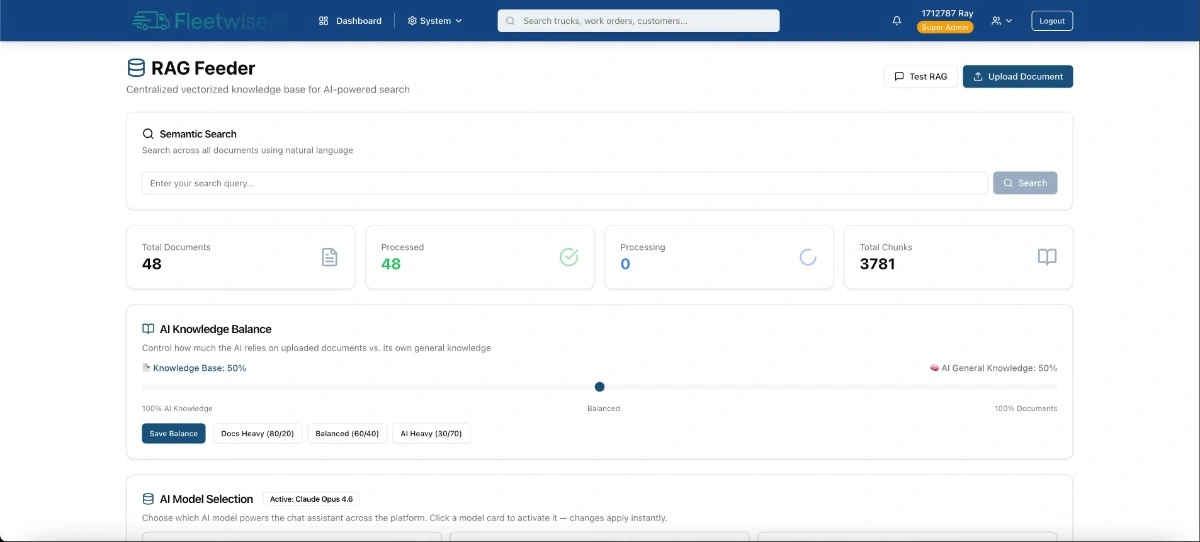Image resolution: width=1200 pixels, height=542 pixels.
Task: Click Save Balance button
Action: 174,433
